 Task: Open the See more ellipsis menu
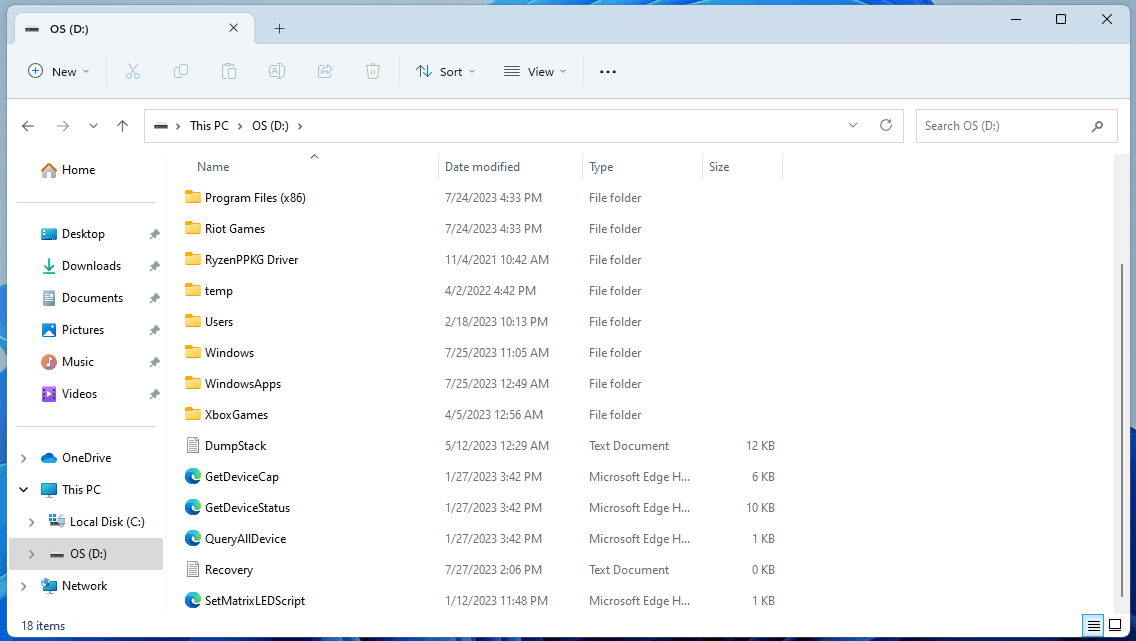608,72
